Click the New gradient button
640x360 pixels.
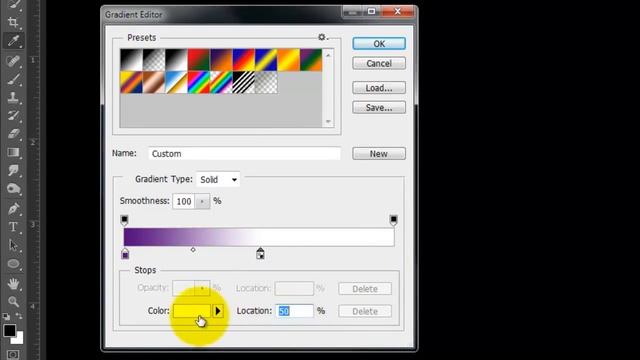pyautogui.click(x=379, y=154)
